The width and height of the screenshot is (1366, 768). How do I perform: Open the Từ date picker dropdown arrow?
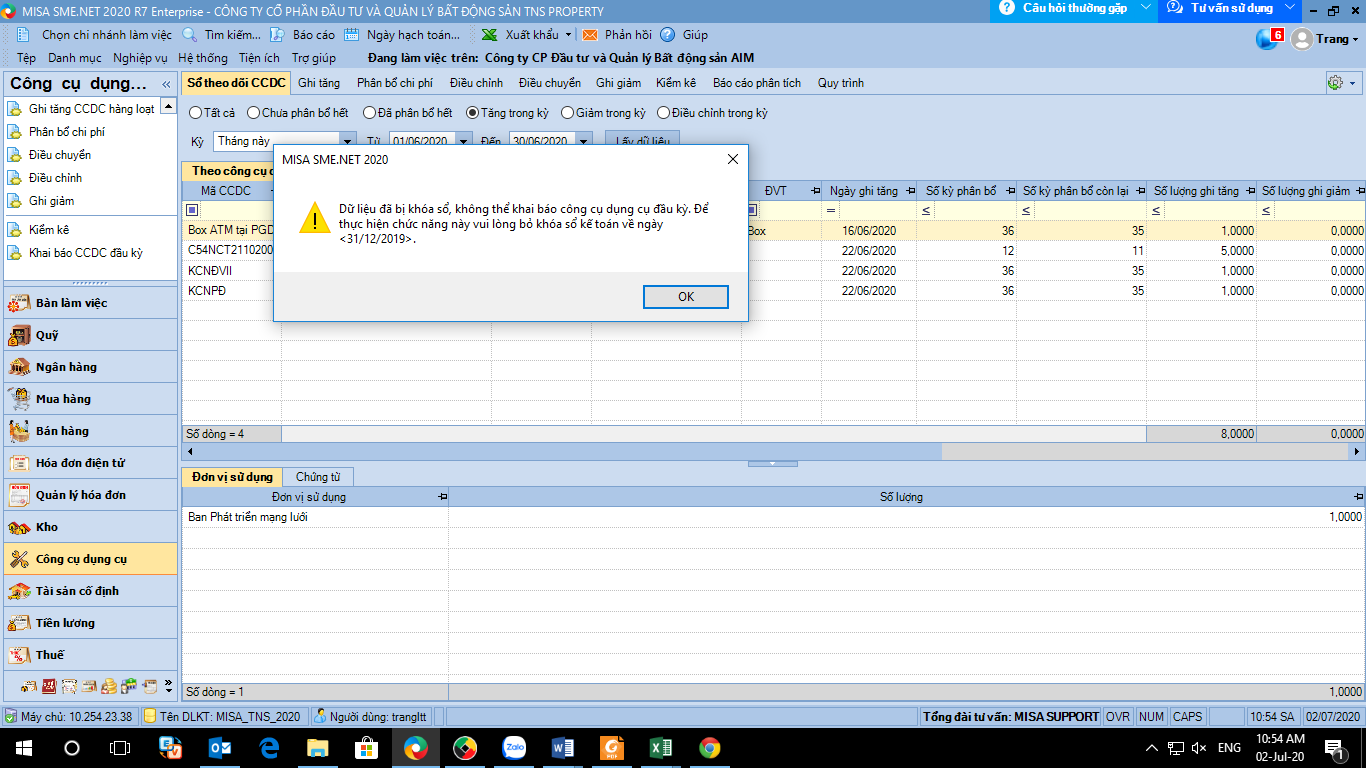(x=464, y=141)
